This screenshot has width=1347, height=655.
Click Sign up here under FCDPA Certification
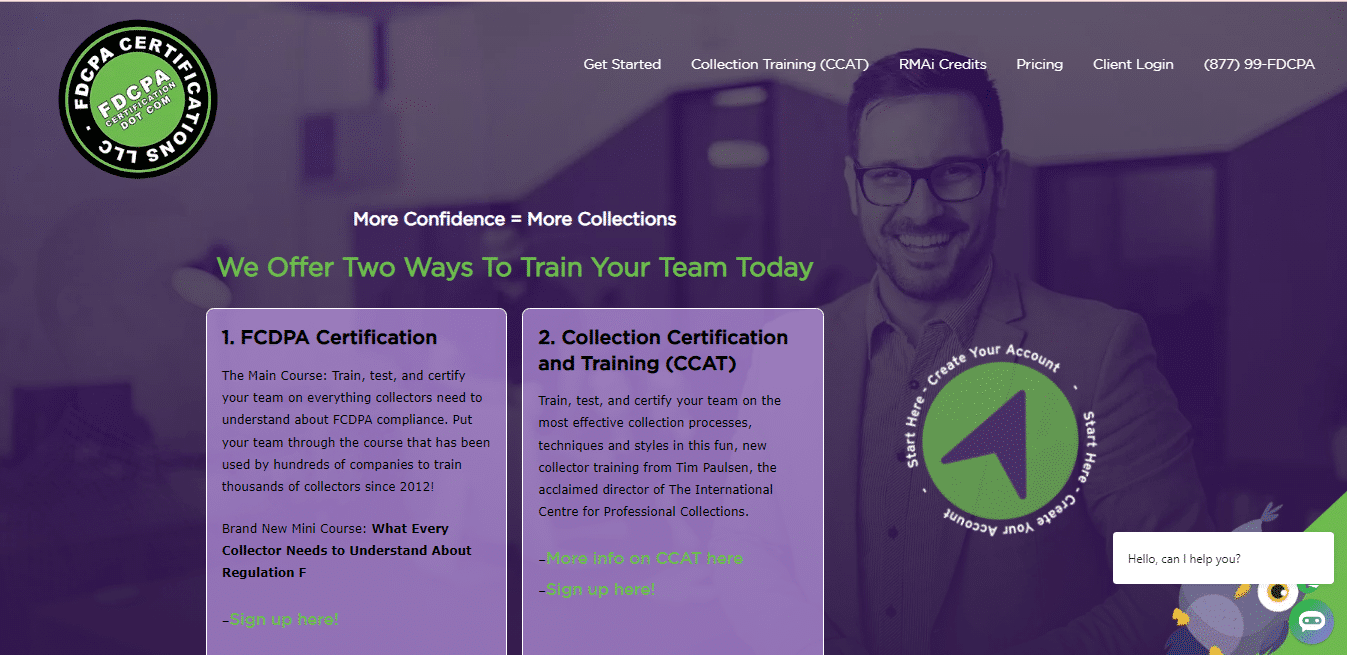284,619
